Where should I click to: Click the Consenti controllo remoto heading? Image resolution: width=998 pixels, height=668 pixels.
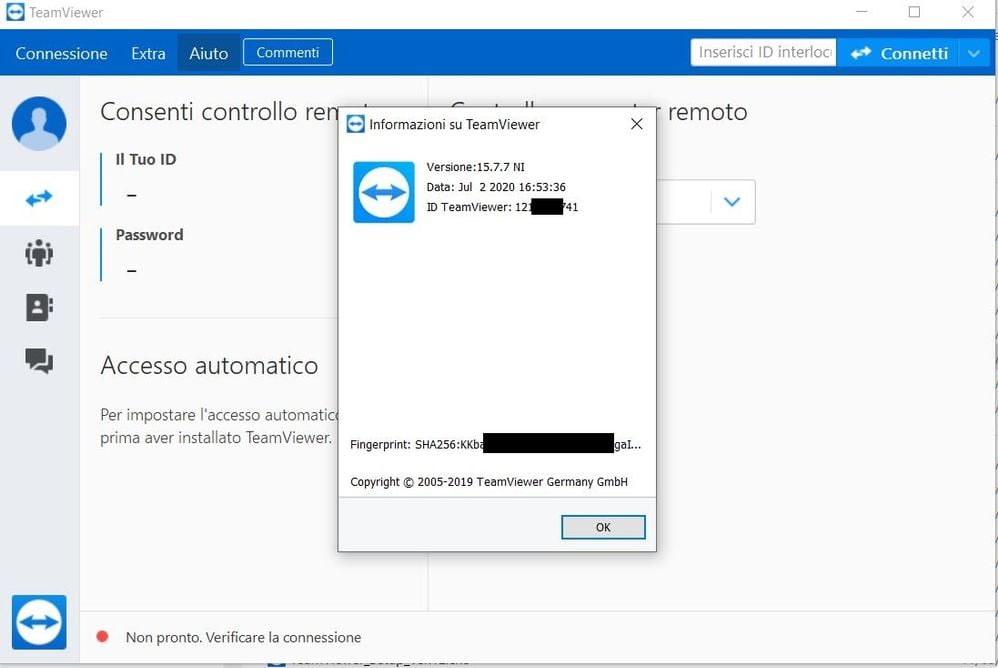pos(220,112)
